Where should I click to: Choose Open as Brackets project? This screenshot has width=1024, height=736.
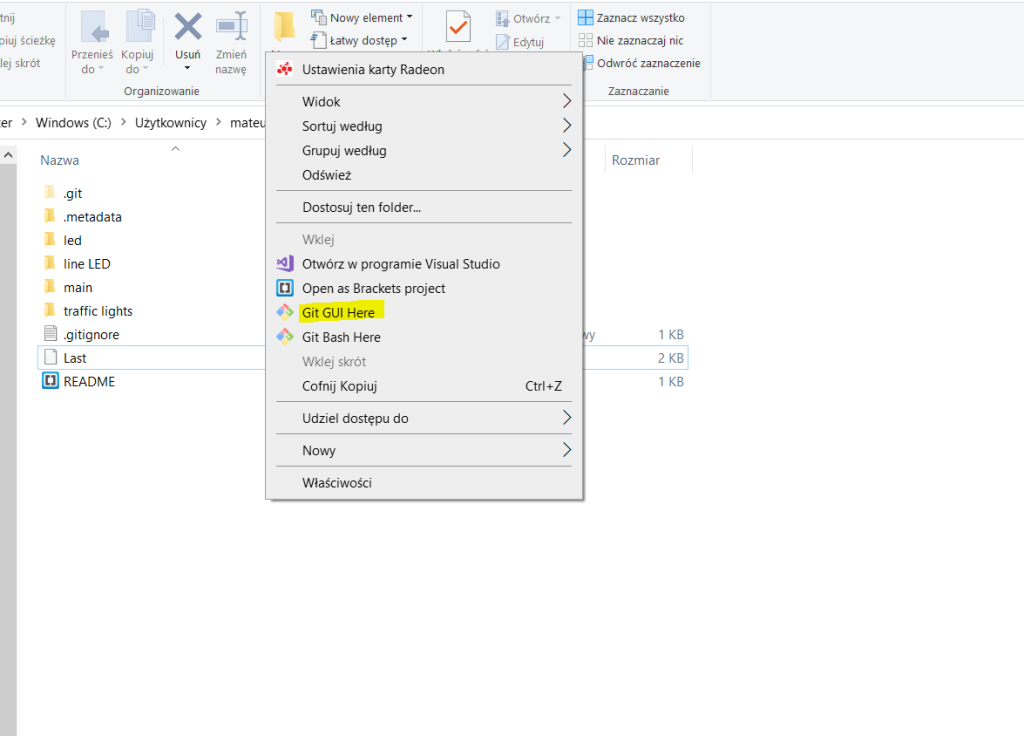coord(373,288)
